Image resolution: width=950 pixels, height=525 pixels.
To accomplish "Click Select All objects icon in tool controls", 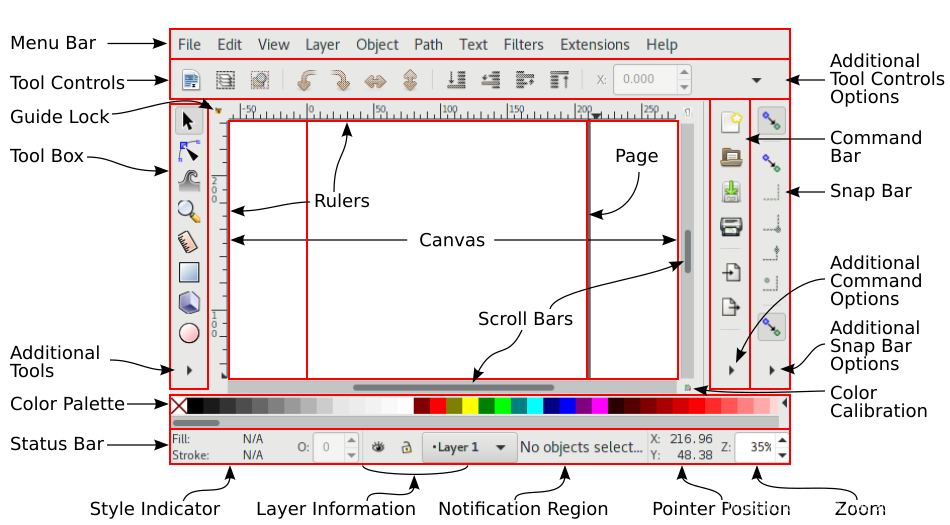I will pyautogui.click(x=191, y=79).
